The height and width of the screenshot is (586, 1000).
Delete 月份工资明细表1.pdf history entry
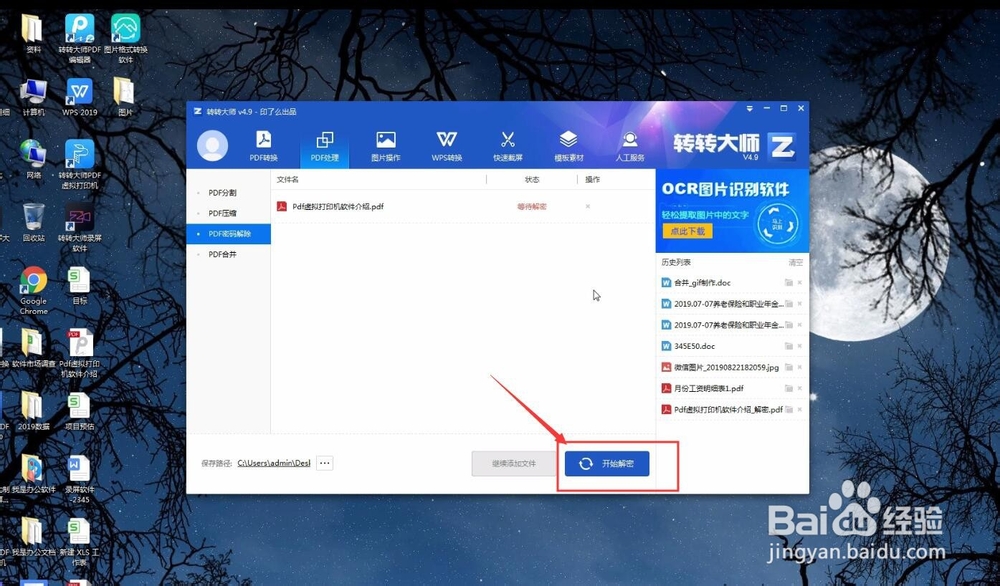pos(800,388)
